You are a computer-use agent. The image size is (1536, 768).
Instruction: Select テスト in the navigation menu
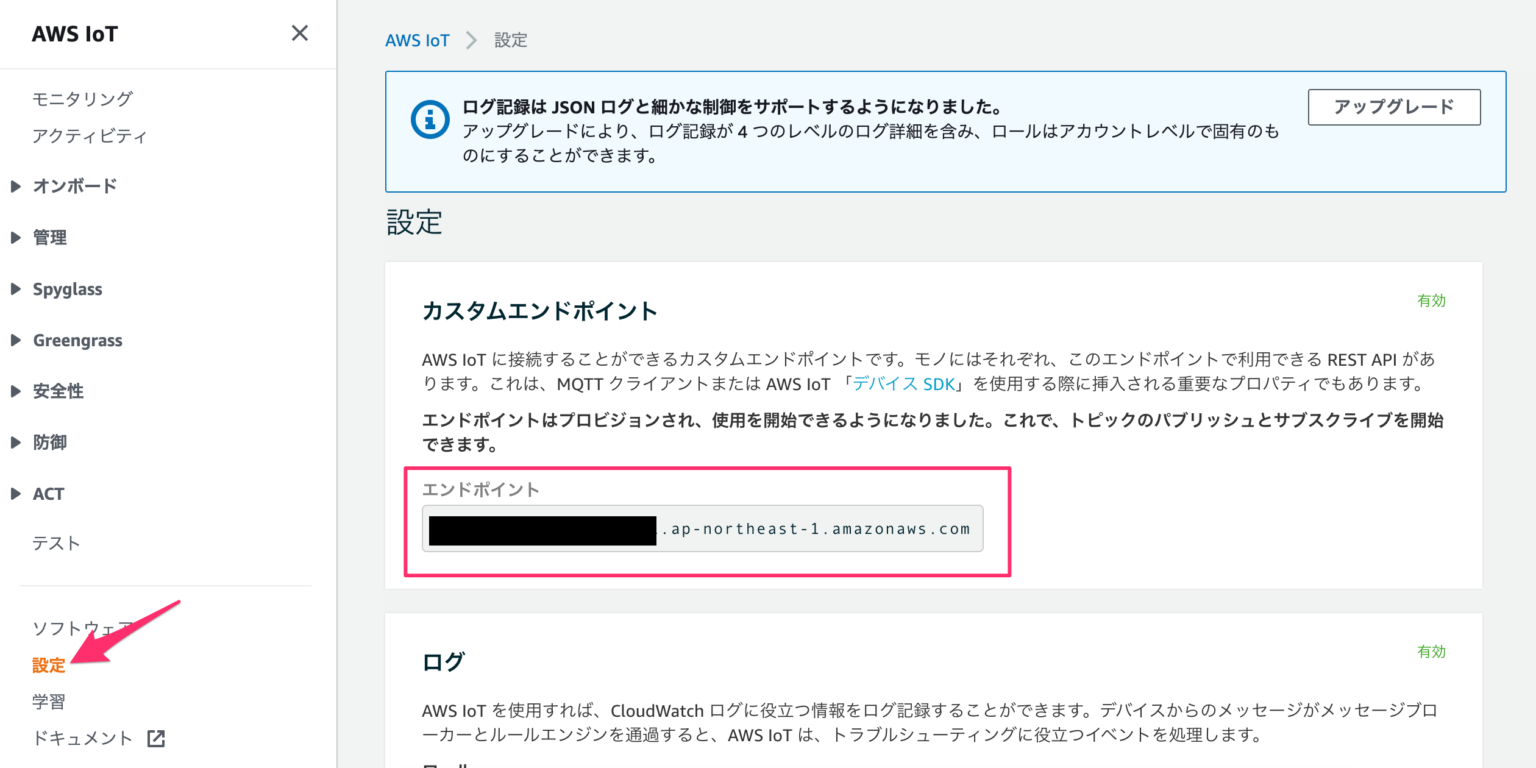pyautogui.click(x=55, y=542)
